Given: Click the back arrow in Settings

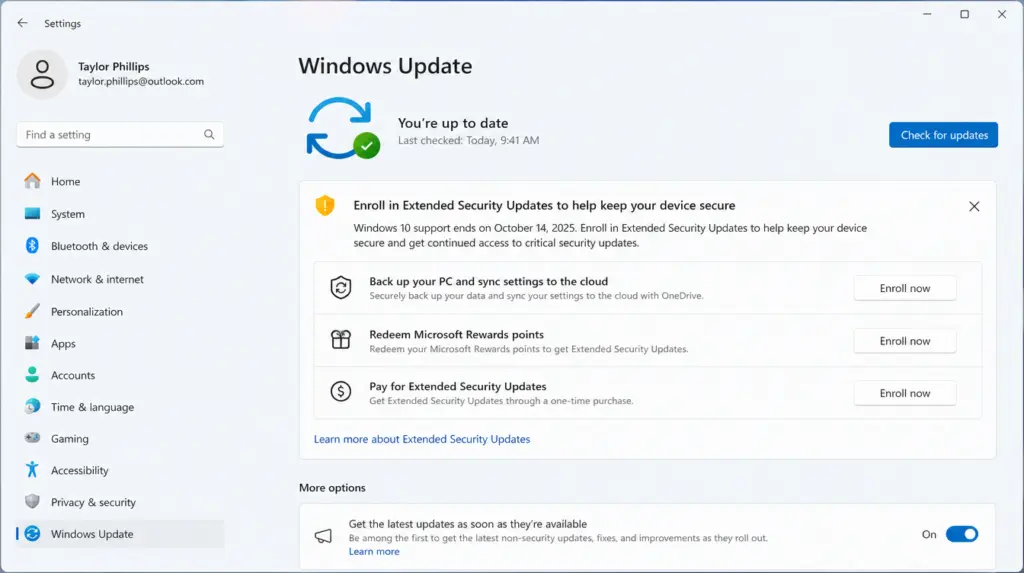Looking at the screenshot, I should point(22,23).
